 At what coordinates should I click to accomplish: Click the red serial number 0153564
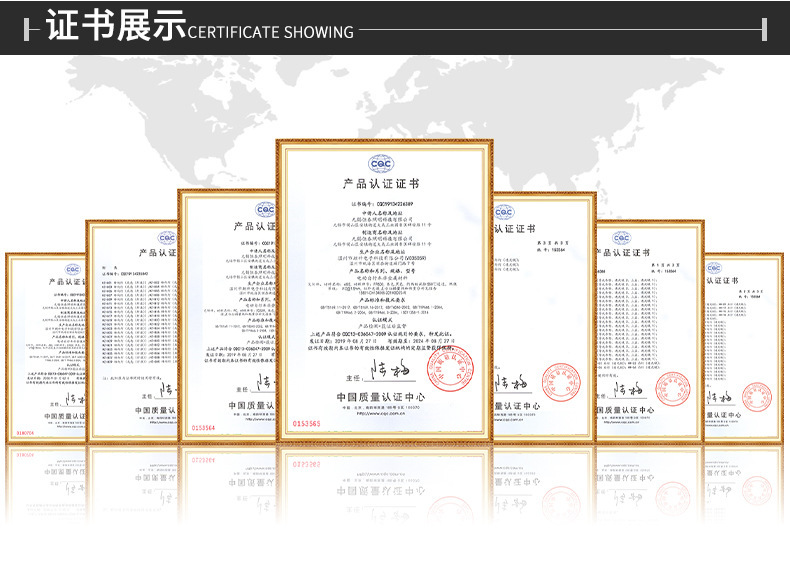203,428
